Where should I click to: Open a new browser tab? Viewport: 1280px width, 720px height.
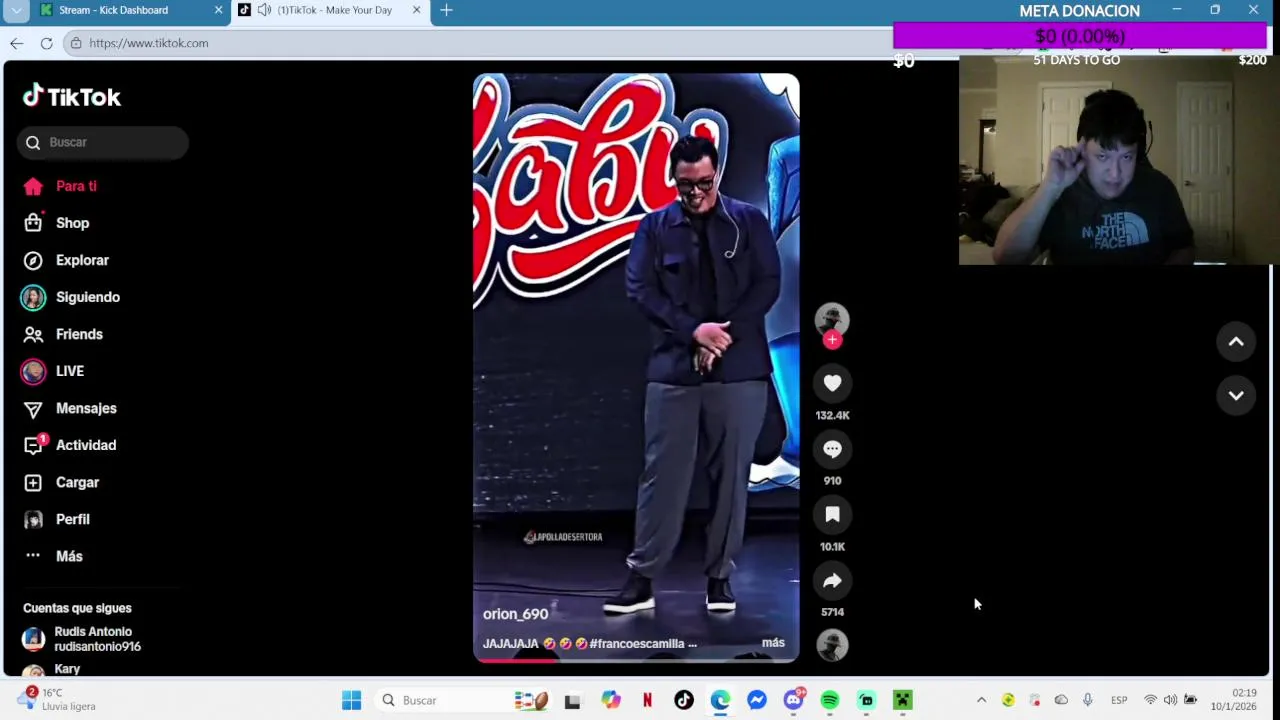[x=446, y=10]
